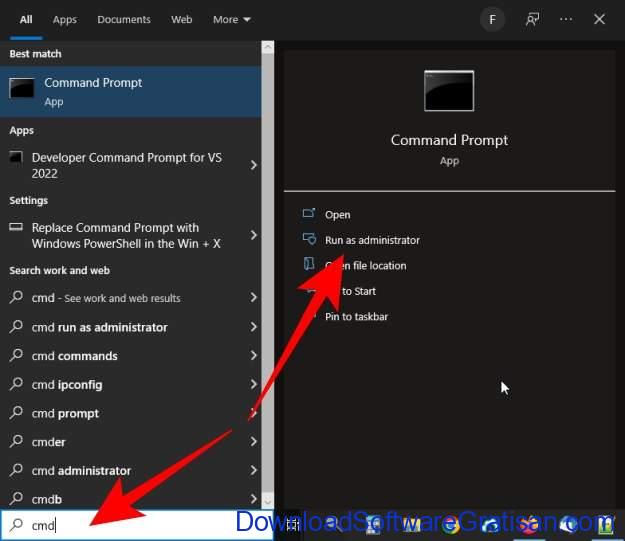
Task: Expand chevron for 'cmd run as administrator'
Action: (254, 327)
